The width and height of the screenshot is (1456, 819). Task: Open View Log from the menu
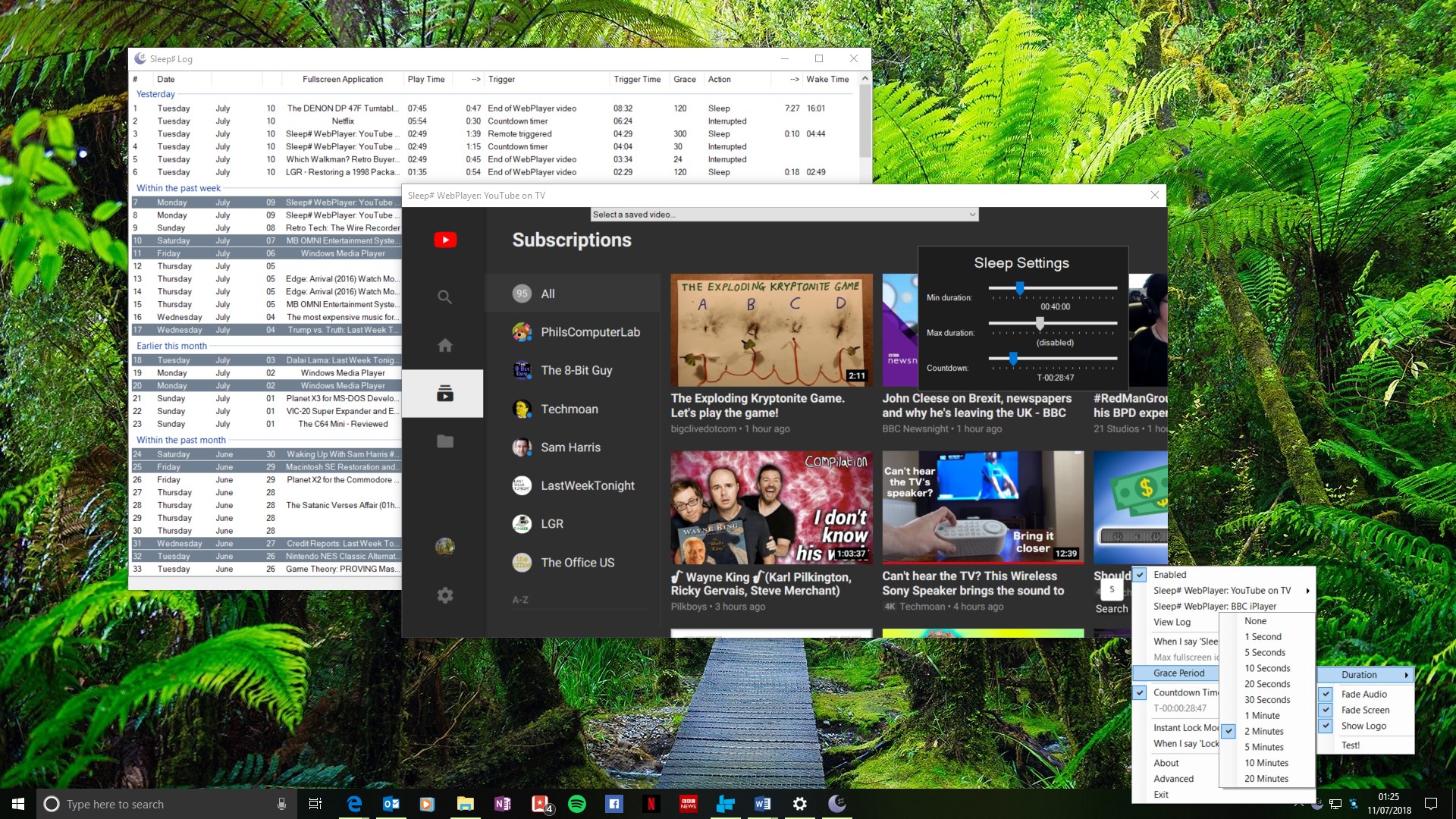[x=1172, y=622]
